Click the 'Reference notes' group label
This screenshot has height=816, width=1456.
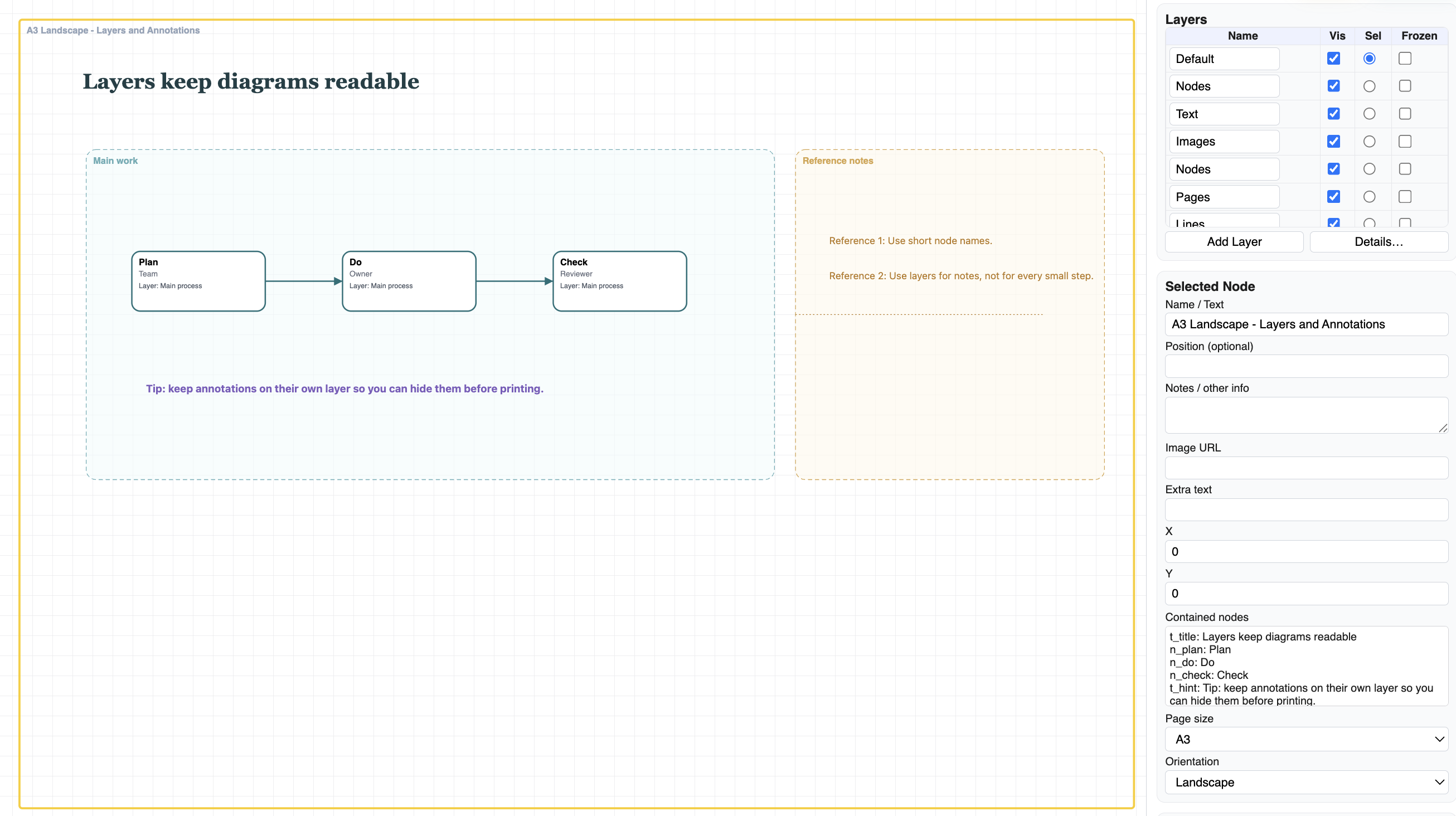click(x=838, y=161)
